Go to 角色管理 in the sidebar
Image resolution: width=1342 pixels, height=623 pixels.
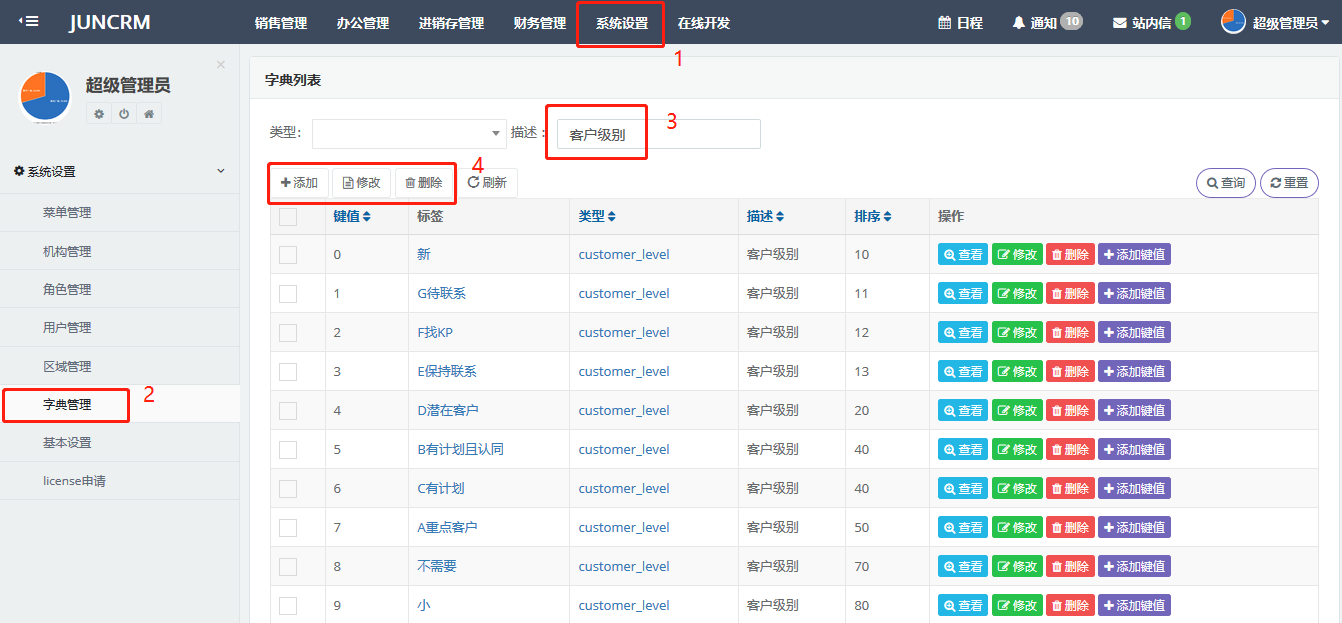tap(67, 290)
